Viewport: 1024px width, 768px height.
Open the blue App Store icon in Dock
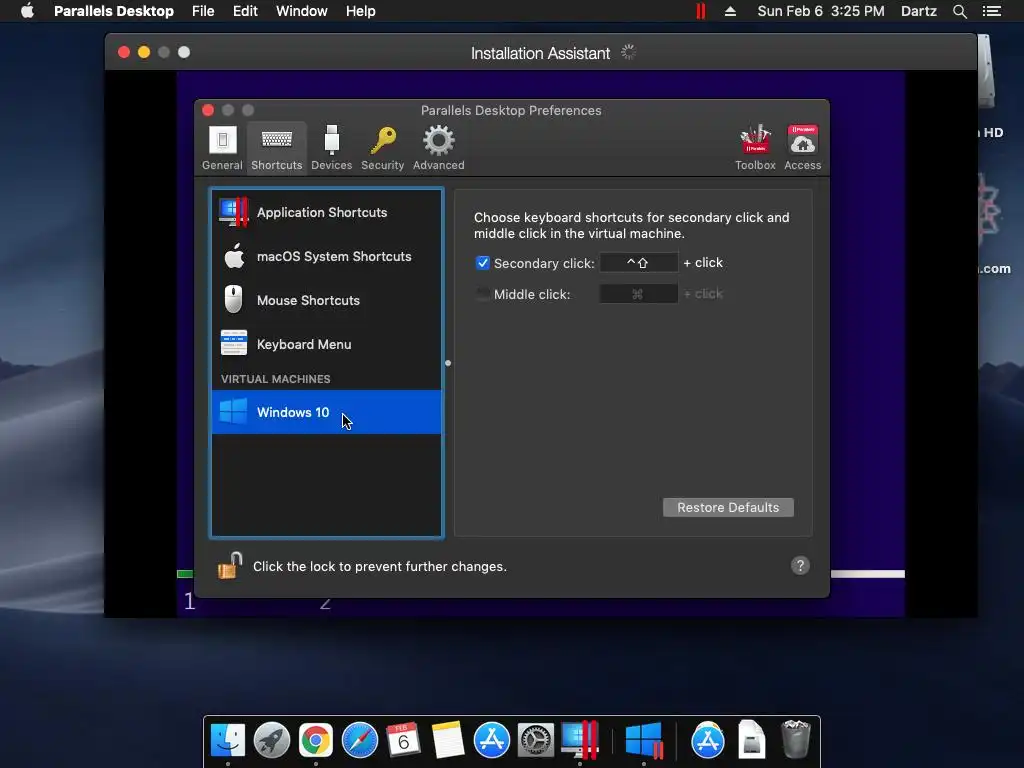point(492,740)
